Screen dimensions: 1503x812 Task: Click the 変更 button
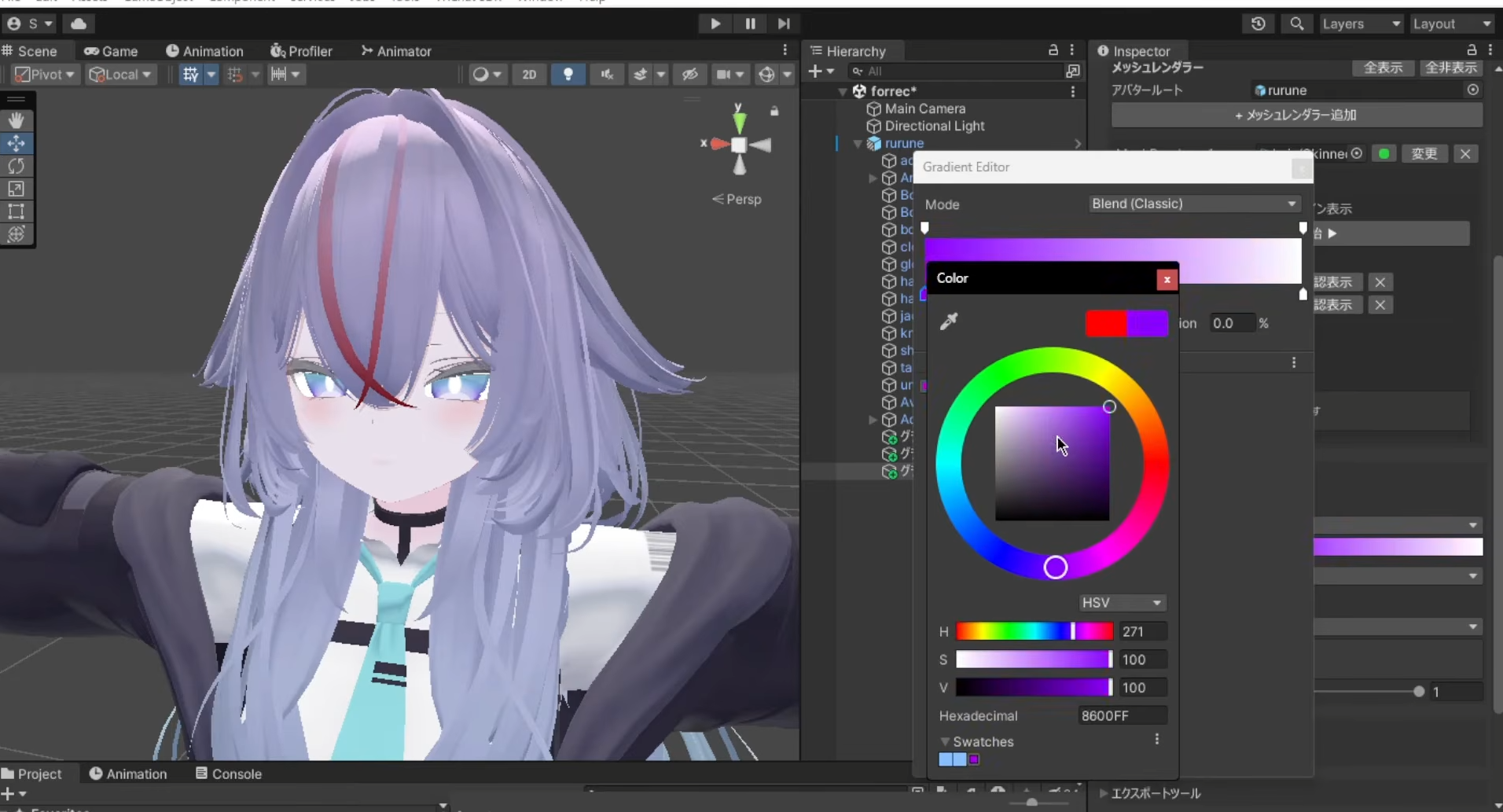(1424, 154)
